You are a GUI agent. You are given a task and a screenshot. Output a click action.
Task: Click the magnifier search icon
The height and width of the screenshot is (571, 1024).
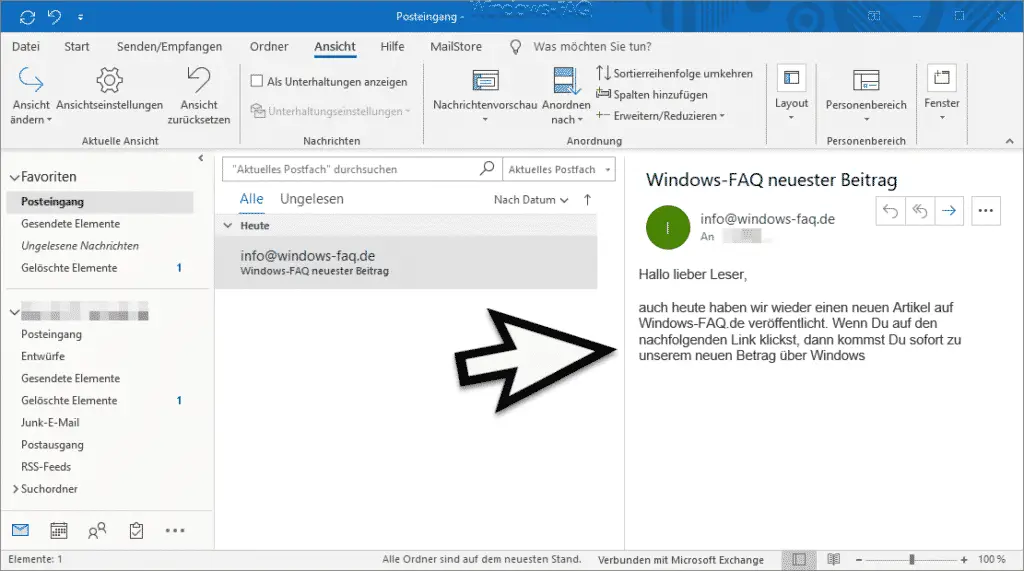point(487,169)
